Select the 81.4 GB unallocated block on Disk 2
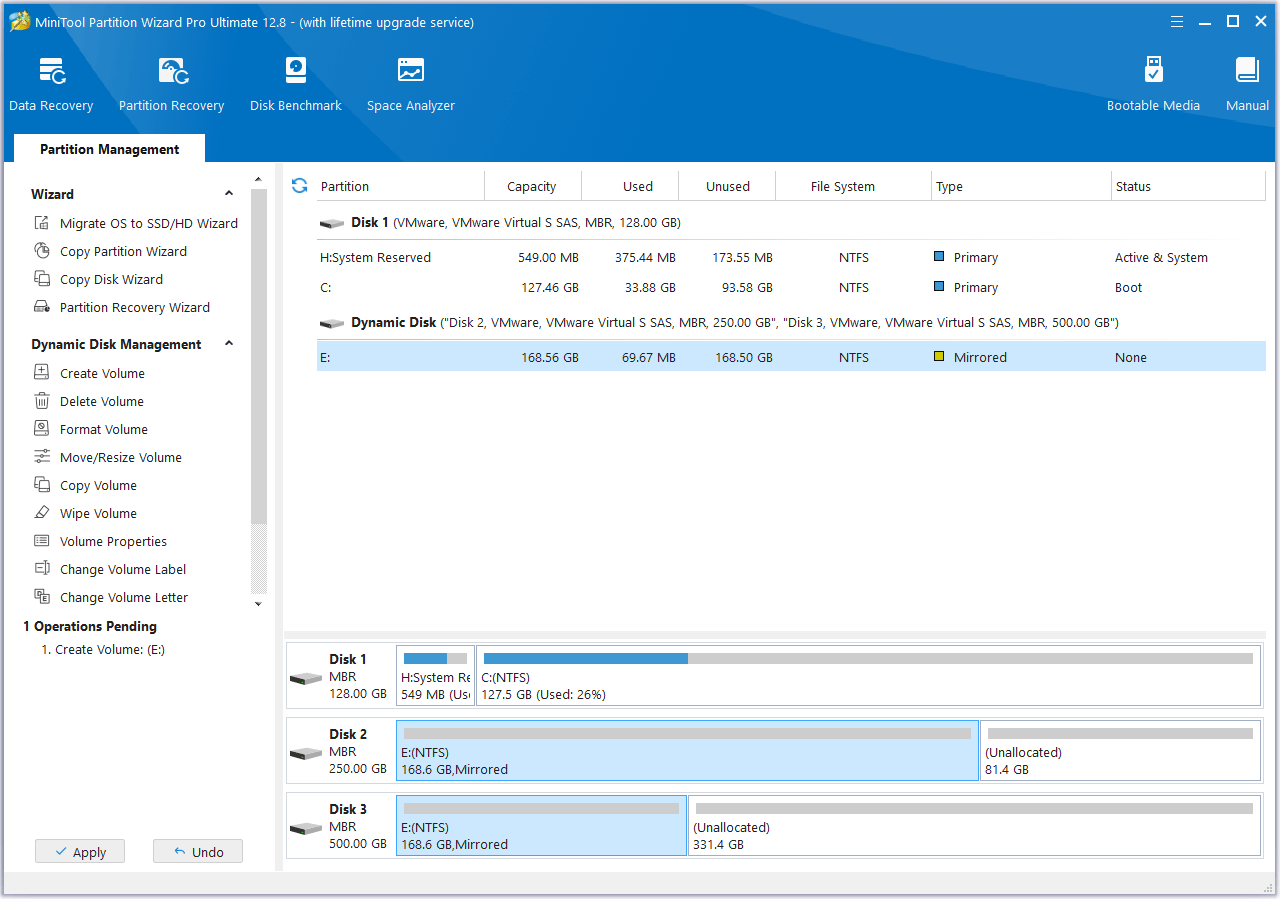This screenshot has width=1280, height=899. (x=1120, y=751)
